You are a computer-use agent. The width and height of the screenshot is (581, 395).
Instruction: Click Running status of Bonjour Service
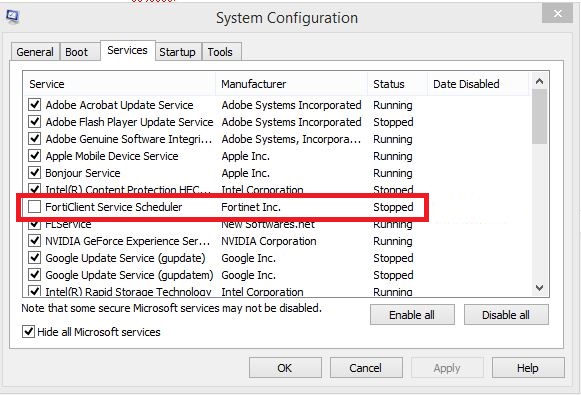393,173
